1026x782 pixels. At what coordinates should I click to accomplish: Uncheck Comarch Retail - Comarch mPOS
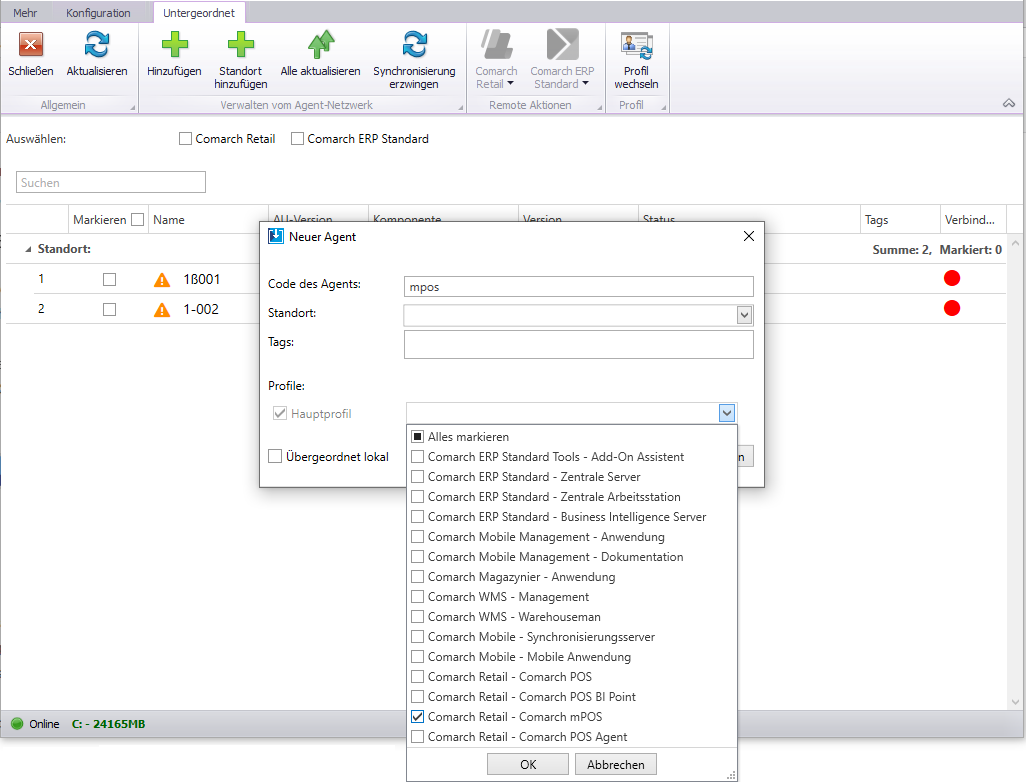[417, 717]
